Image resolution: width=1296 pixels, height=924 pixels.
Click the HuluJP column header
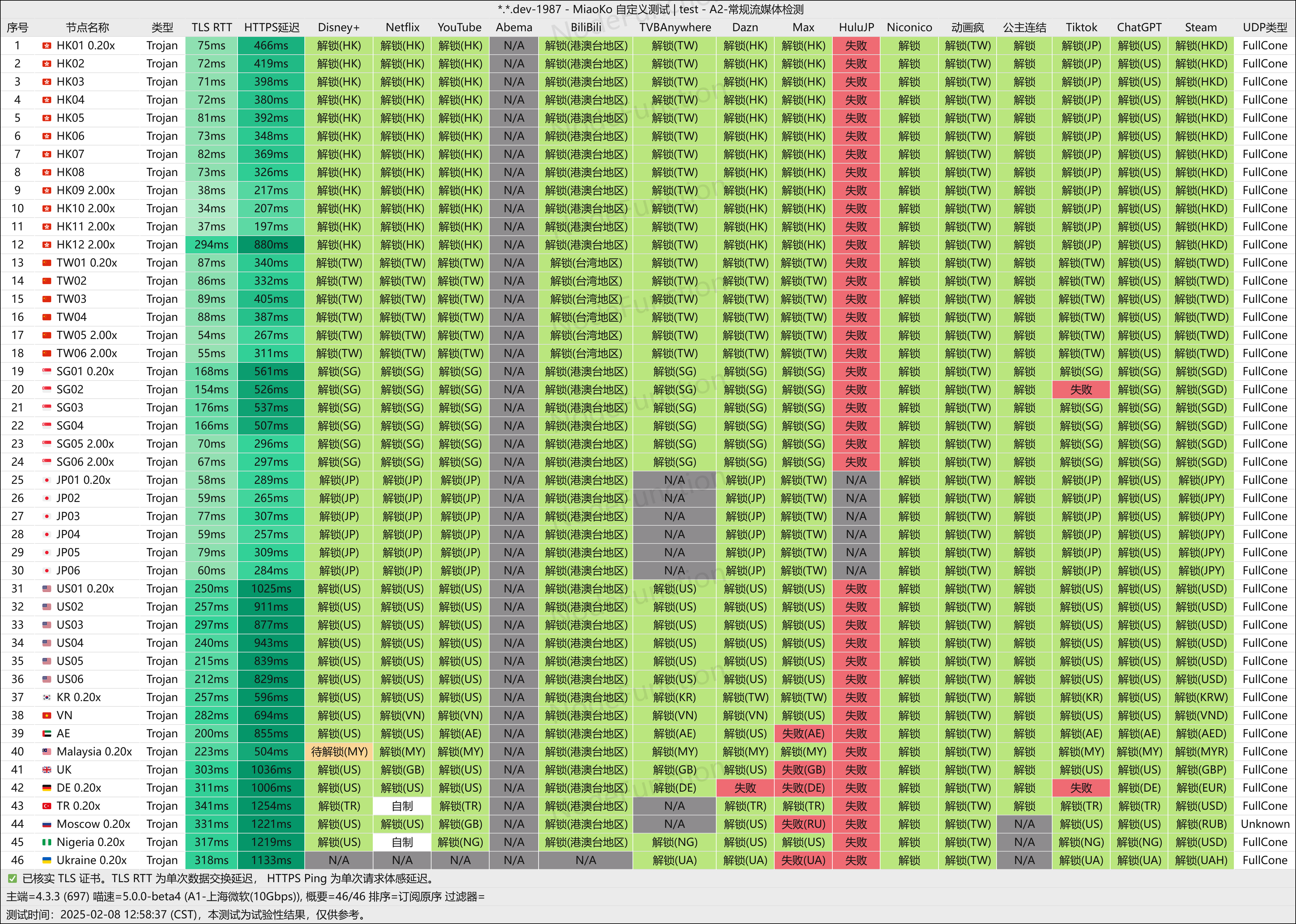(x=856, y=27)
